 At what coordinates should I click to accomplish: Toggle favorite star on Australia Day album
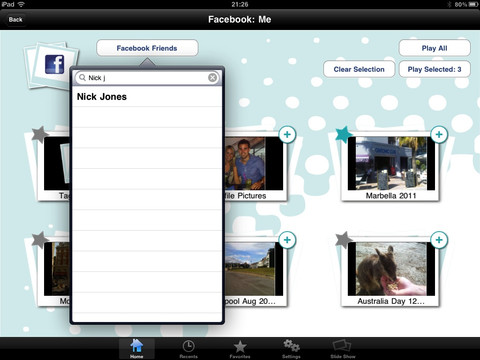tap(343, 240)
